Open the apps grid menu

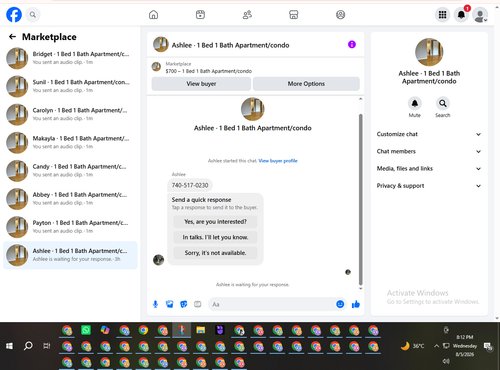(x=442, y=15)
